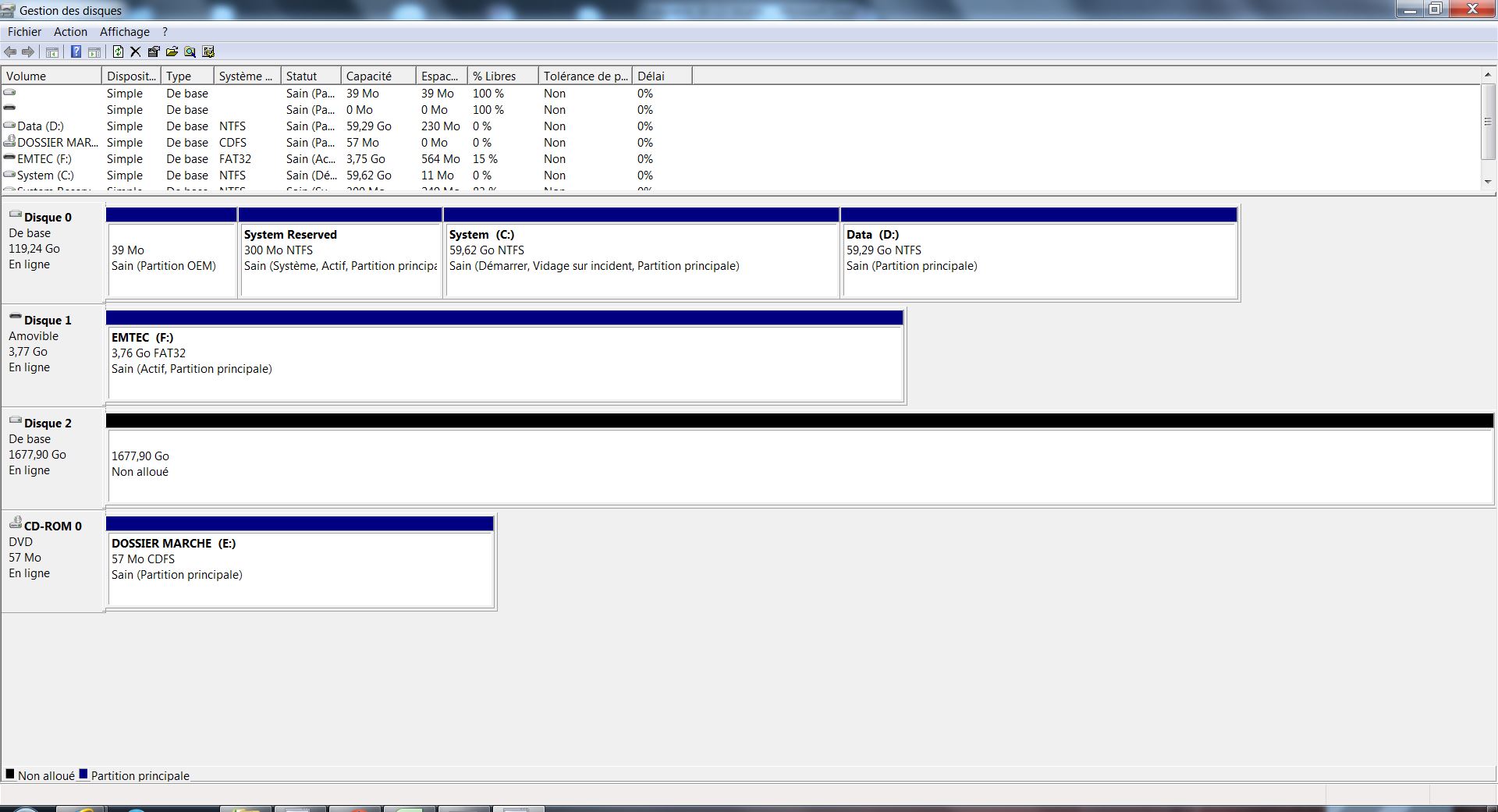Click the Partition principale legend color swatch
This screenshot has width=1498, height=812.
[x=83, y=775]
